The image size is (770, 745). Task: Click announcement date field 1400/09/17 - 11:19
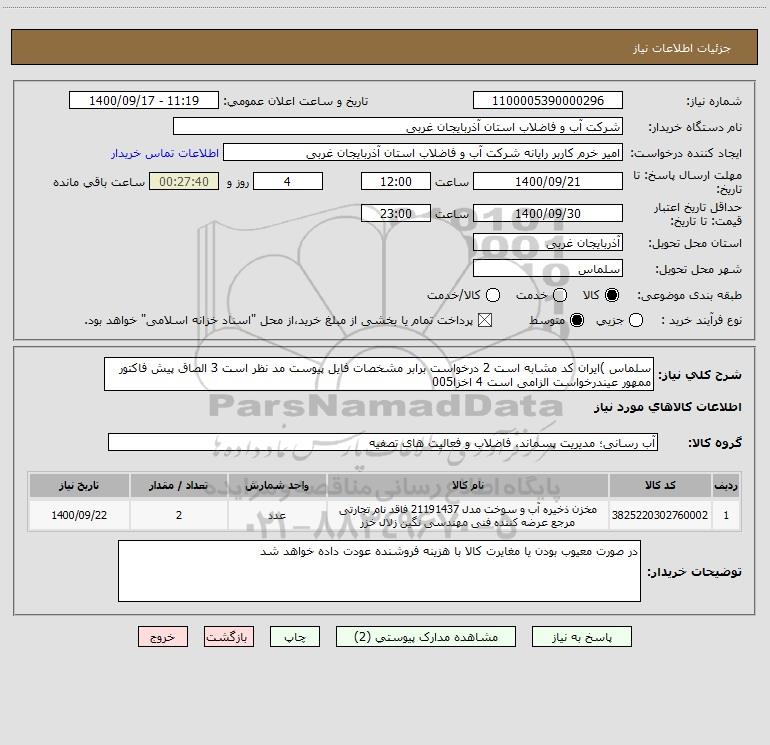pos(144,101)
